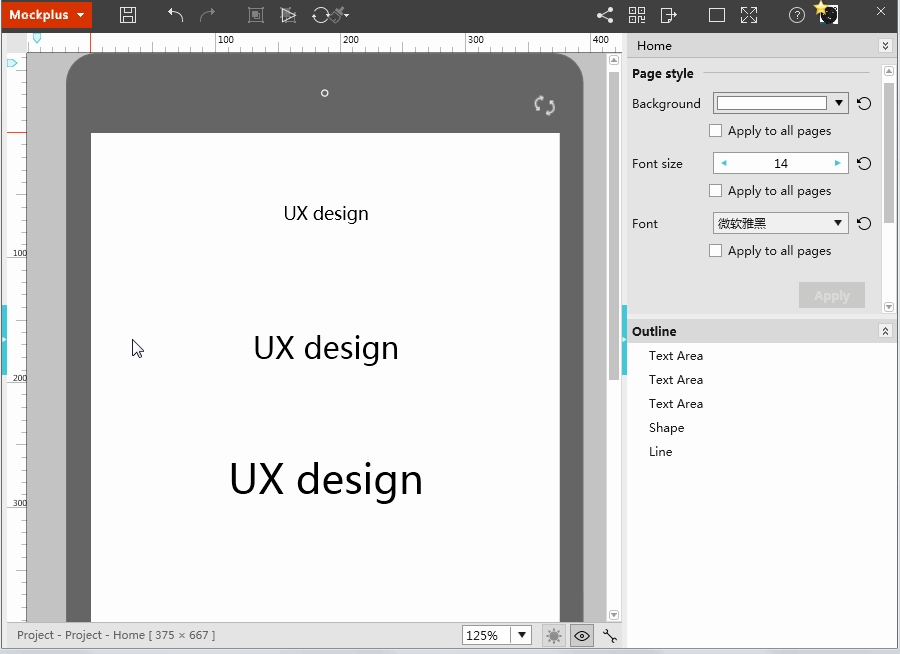Viewport: 900px width, 654px height.
Task: Click the group objects toolbar icon
Action: 255,15
